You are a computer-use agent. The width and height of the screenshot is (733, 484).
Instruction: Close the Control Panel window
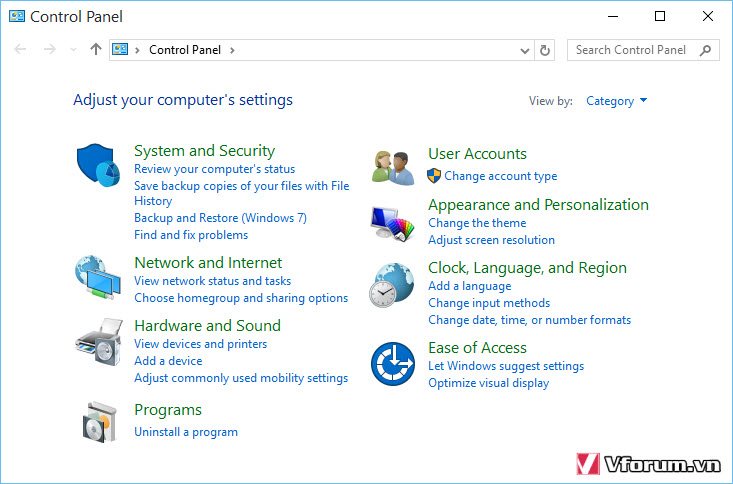coord(707,16)
